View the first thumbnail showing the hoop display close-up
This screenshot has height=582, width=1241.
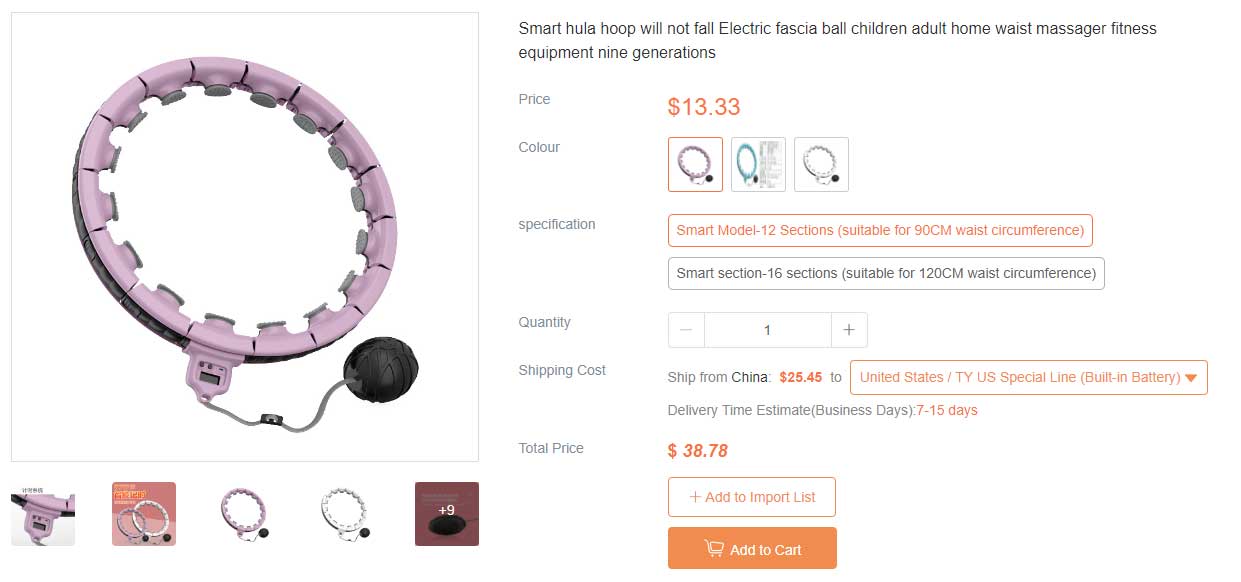43,514
